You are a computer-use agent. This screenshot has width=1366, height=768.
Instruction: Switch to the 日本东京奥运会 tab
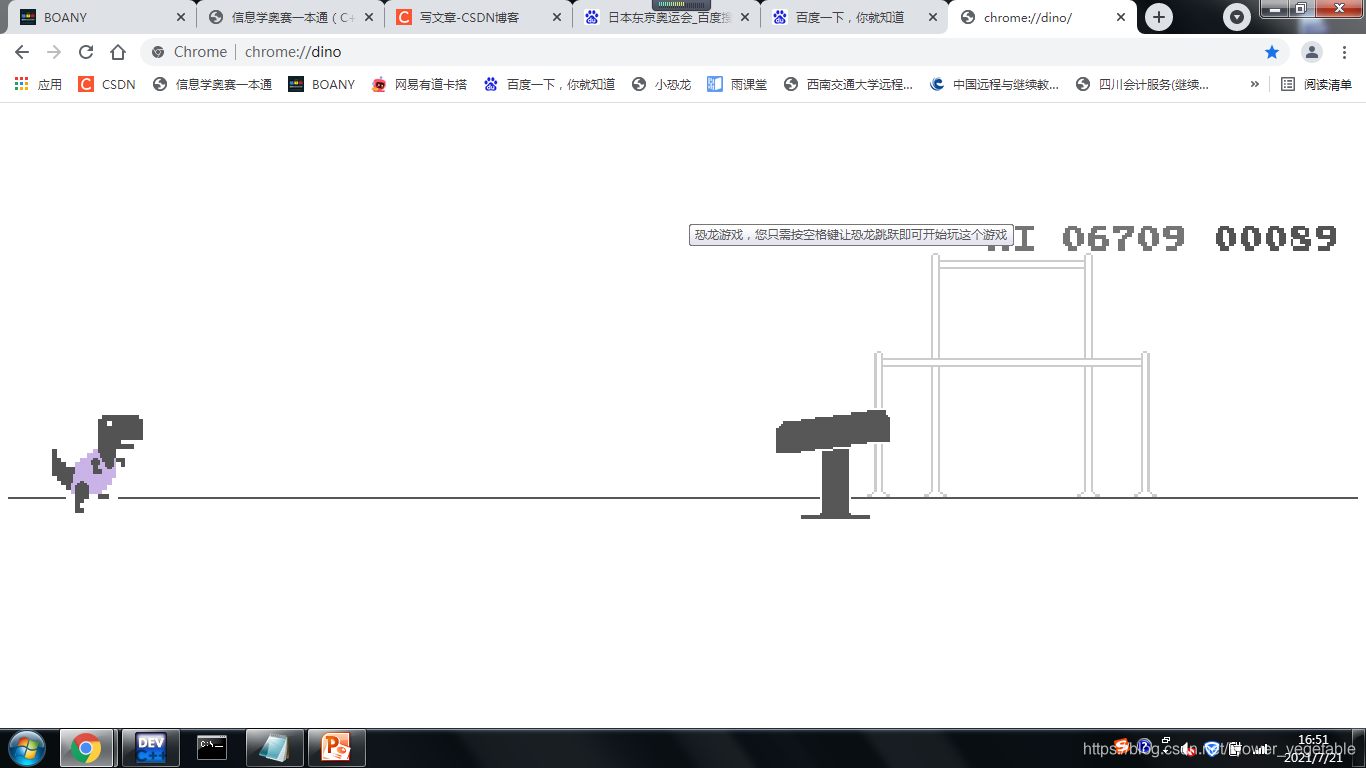[666, 17]
